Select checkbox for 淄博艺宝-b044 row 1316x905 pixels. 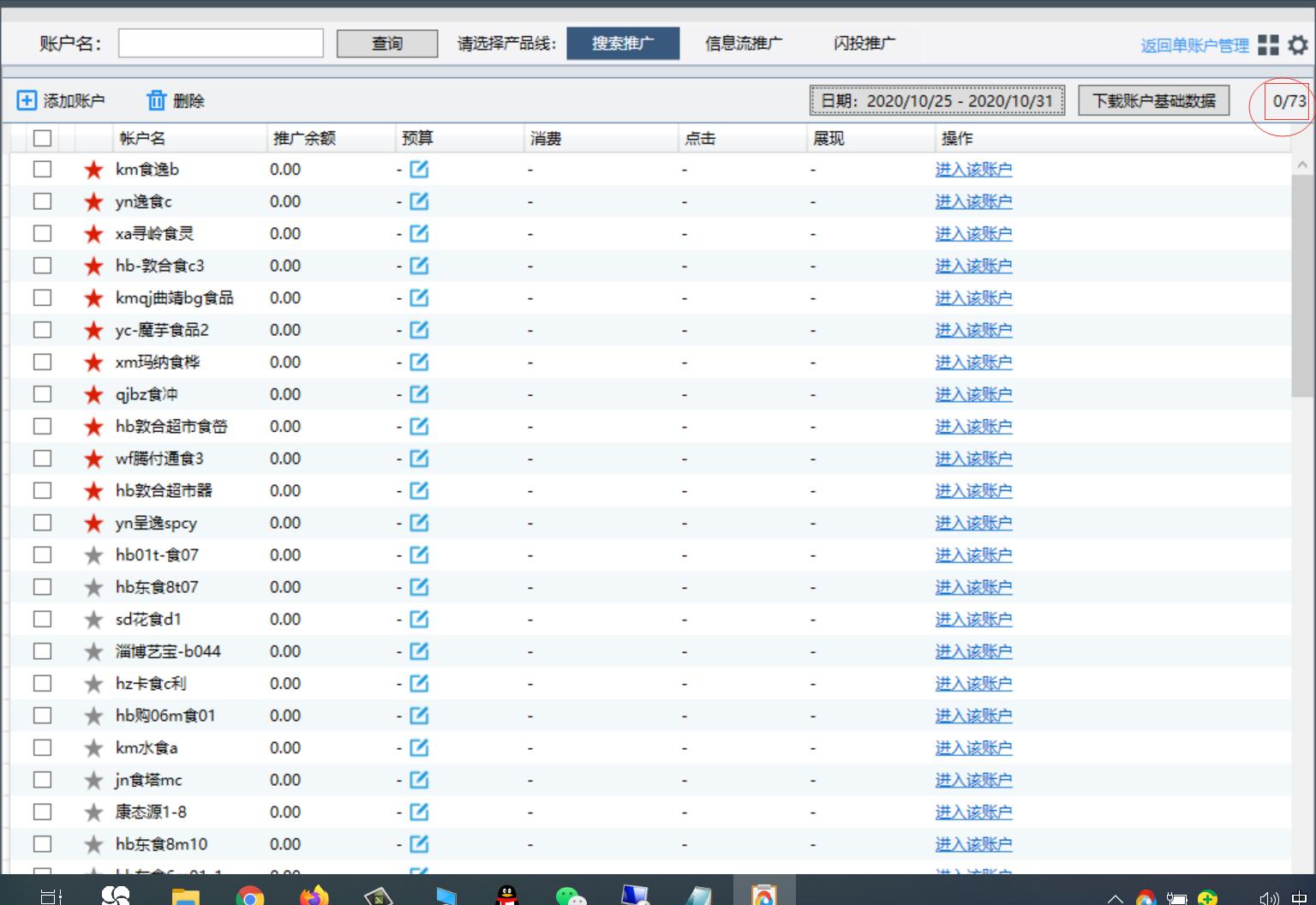click(43, 651)
